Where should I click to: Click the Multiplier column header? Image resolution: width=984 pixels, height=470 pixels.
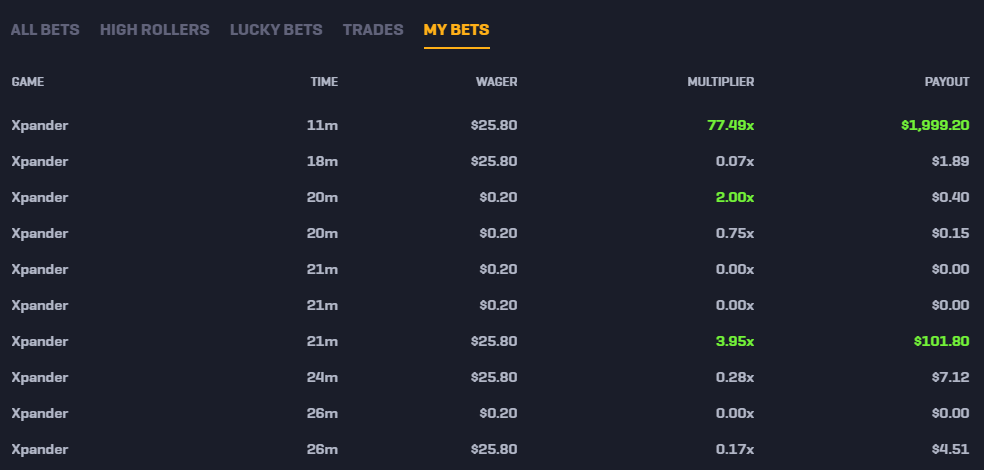[720, 82]
